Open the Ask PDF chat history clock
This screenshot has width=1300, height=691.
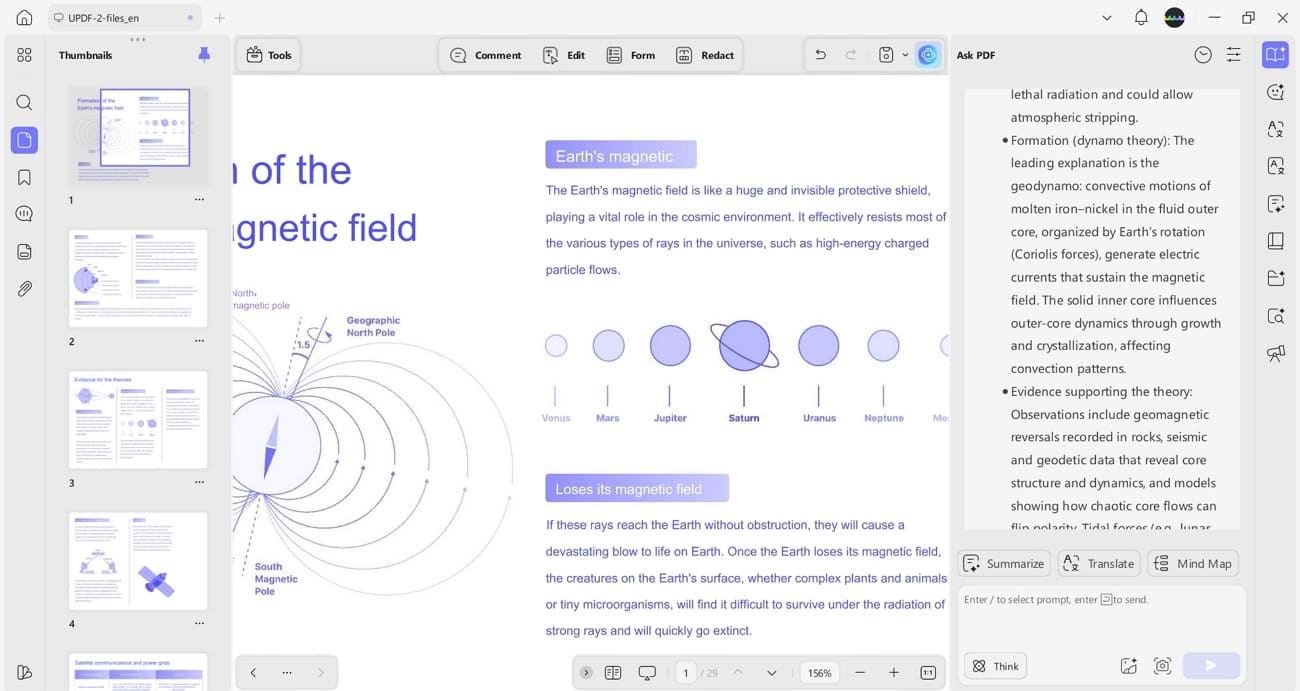1203,55
